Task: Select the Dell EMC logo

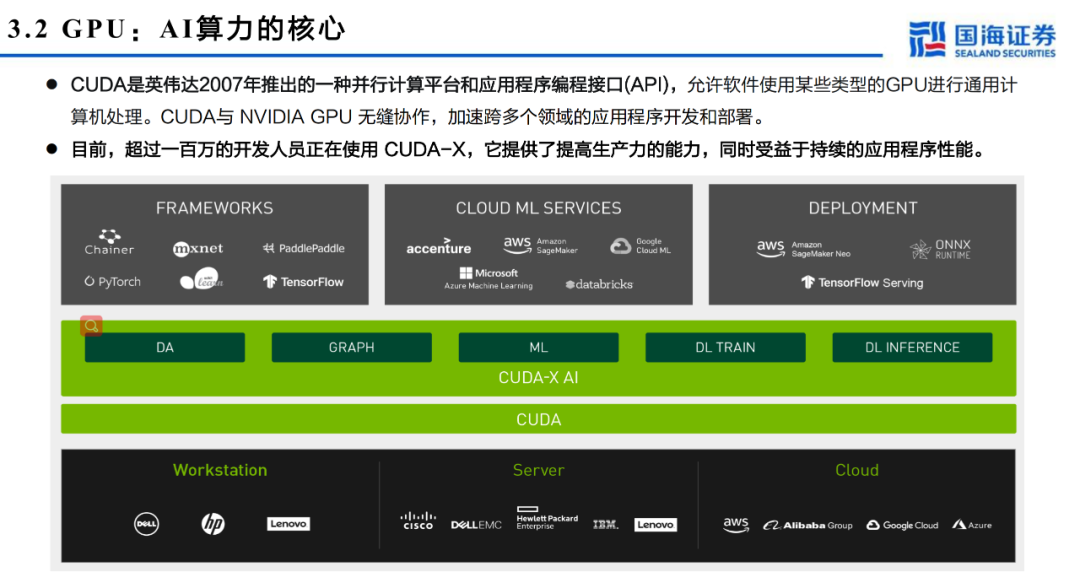Action: tap(476, 525)
